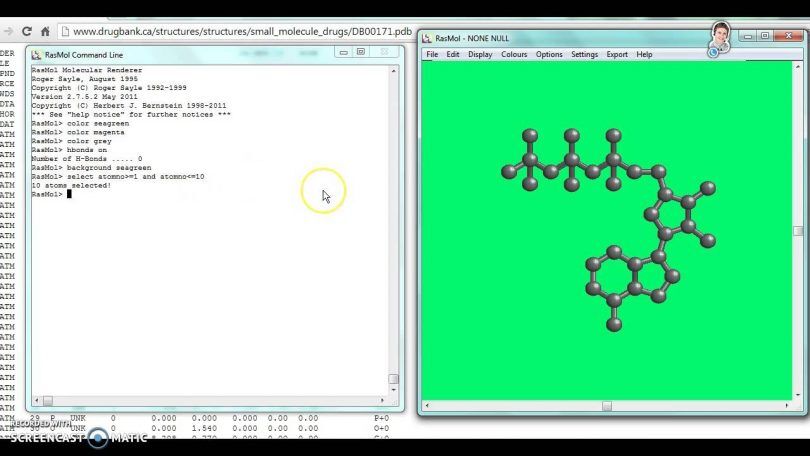The image size is (810, 456).
Task: Click the RasMol> command prompt cursor
Action: coord(69,194)
